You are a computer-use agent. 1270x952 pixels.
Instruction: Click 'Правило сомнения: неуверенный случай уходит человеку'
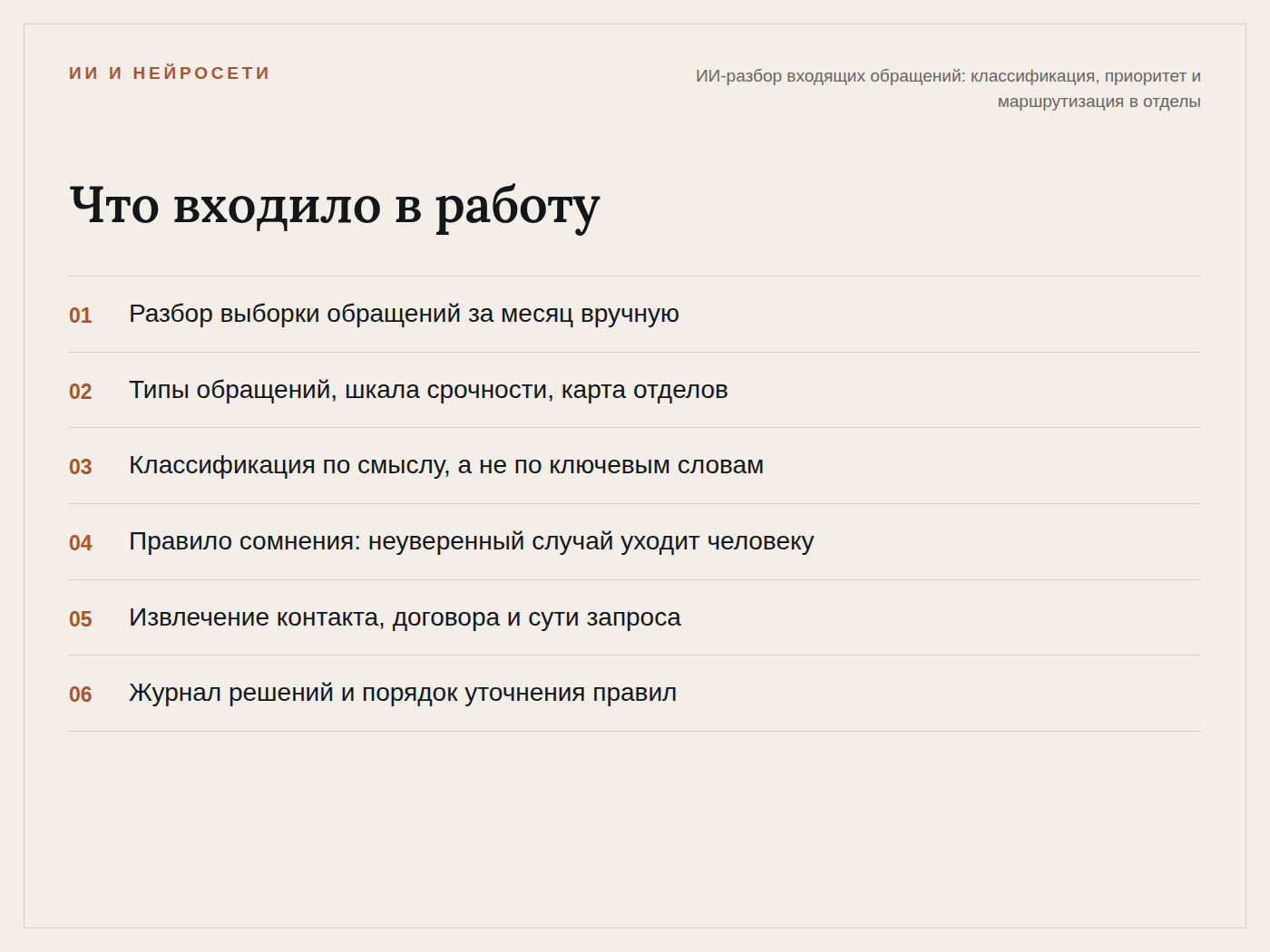pyautogui.click(x=472, y=541)
